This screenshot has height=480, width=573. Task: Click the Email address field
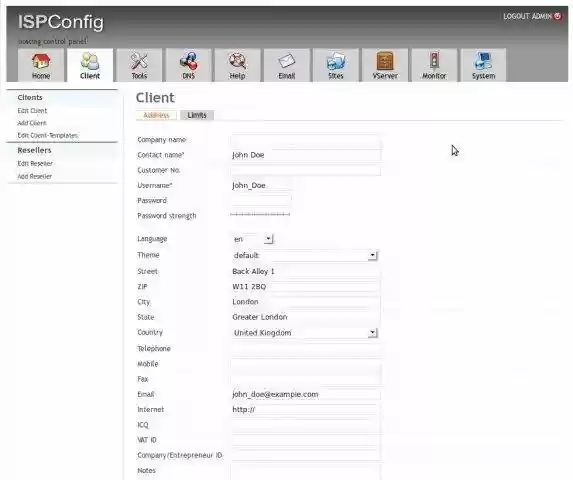(x=306, y=395)
